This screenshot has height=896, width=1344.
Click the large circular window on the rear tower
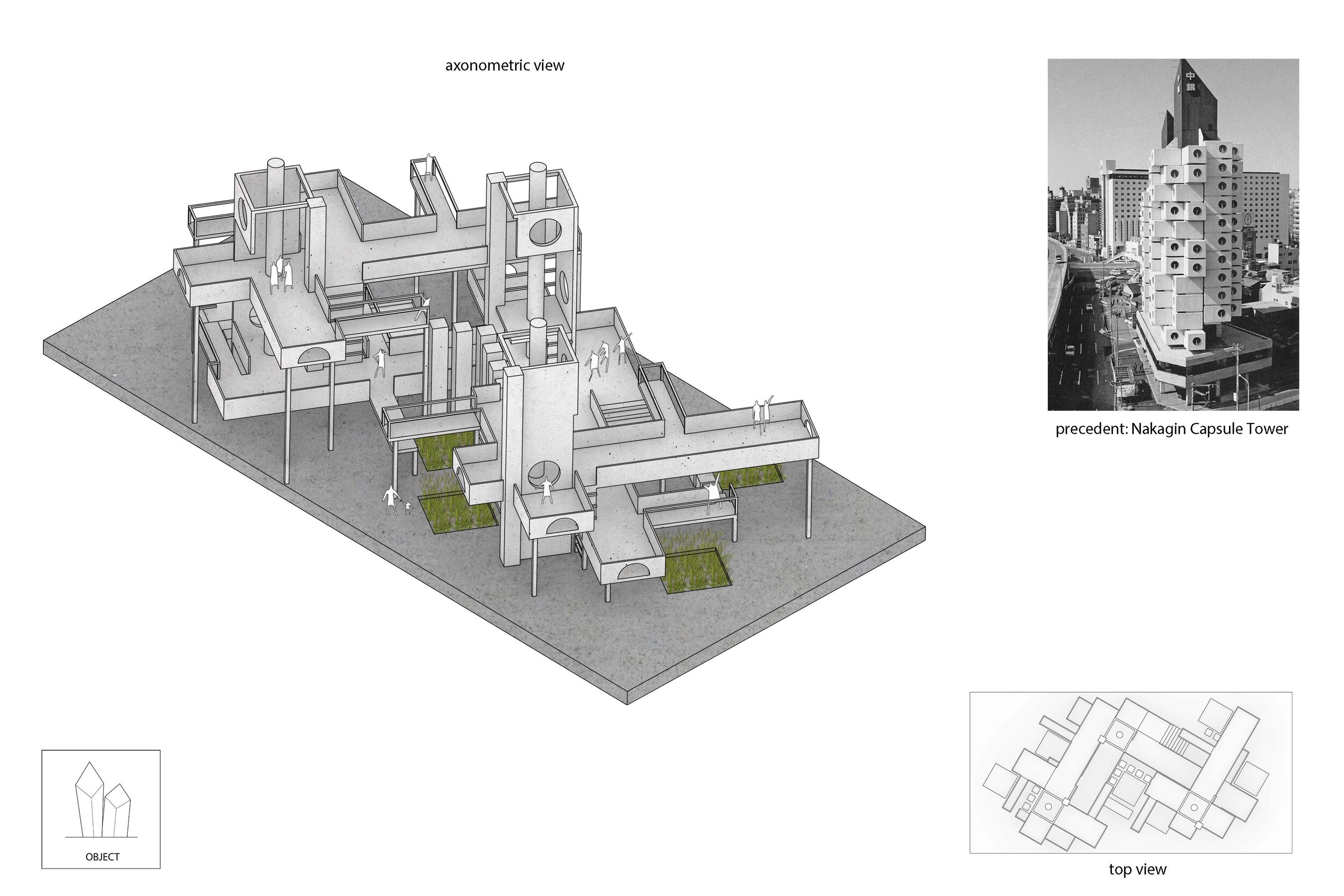pos(546,232)
